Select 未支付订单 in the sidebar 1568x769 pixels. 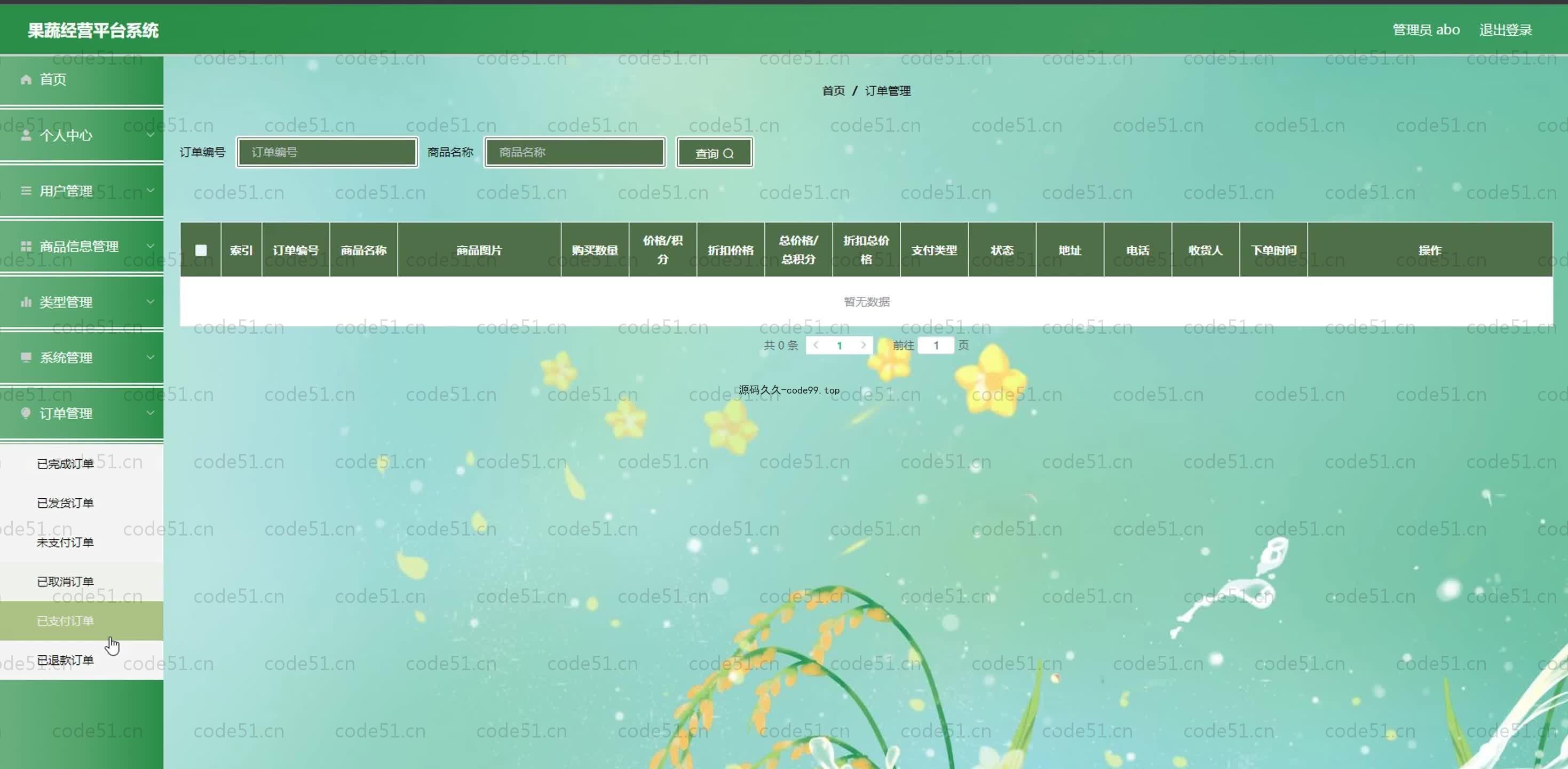(x=65, y=543)
